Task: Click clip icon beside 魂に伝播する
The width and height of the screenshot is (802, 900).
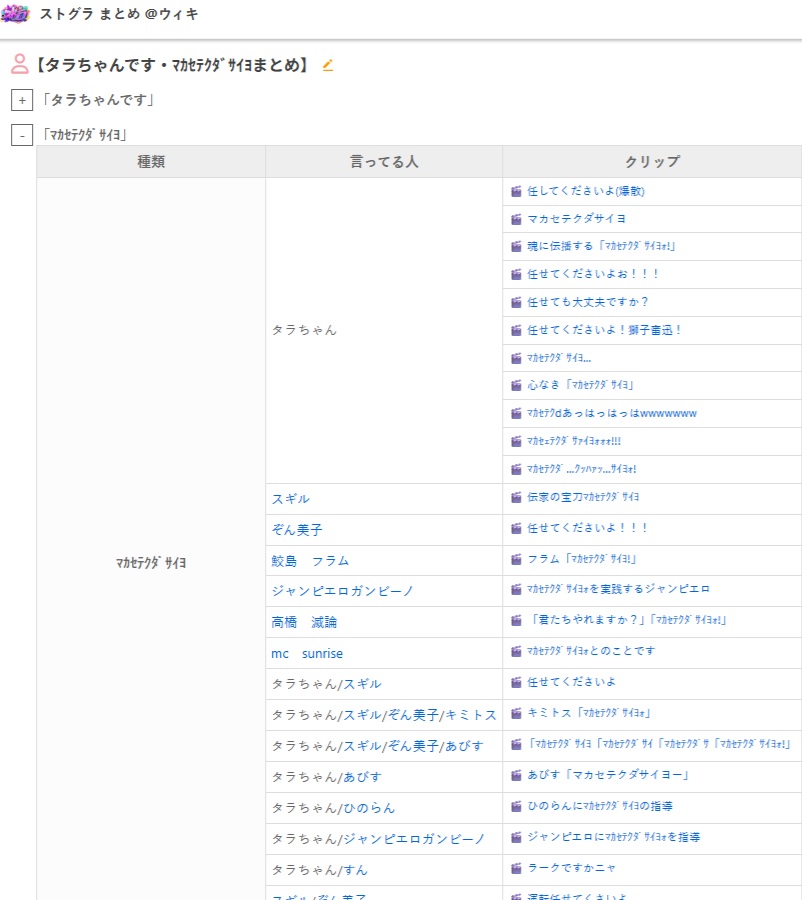Action: click(516, 246)
